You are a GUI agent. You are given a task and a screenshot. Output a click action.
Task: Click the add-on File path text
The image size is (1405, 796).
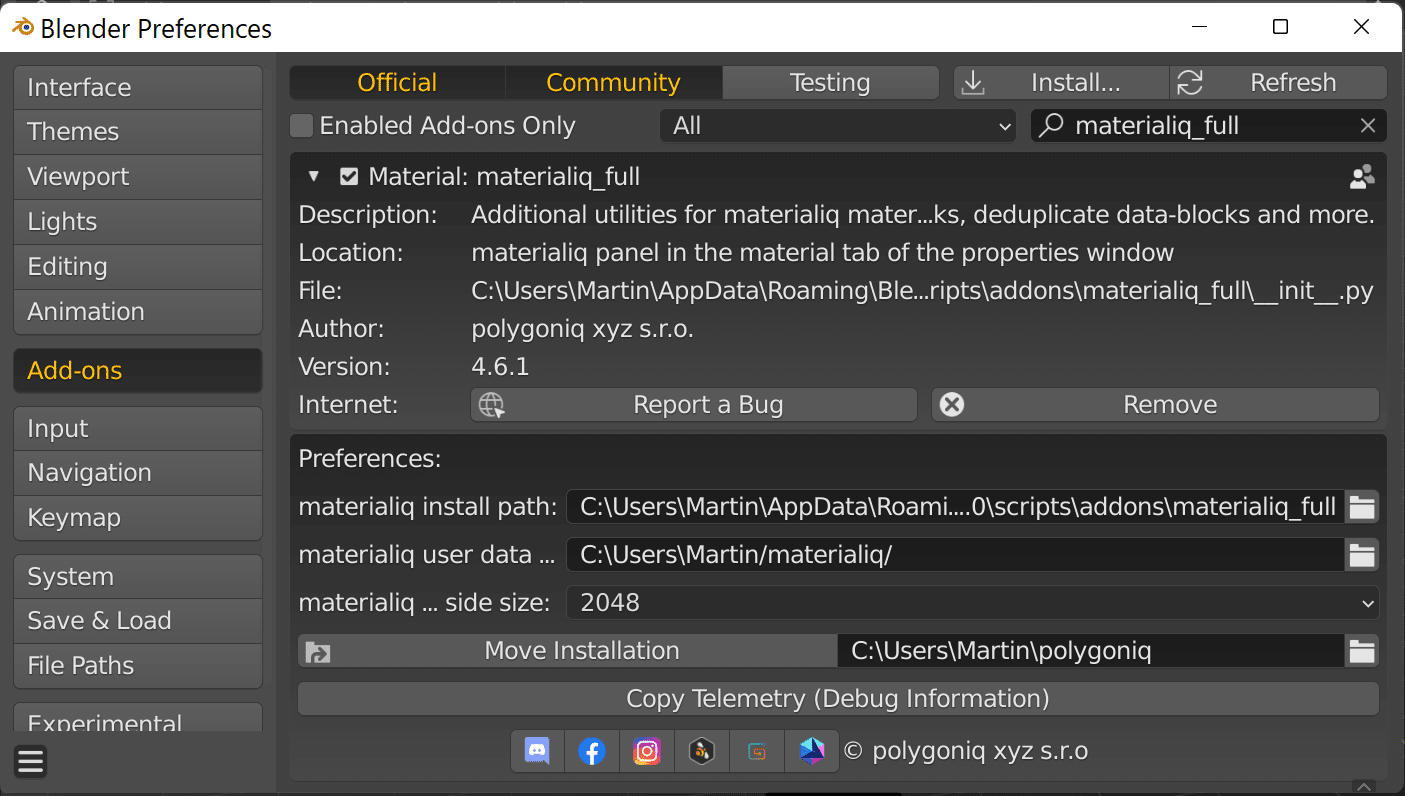pos(922,291)
